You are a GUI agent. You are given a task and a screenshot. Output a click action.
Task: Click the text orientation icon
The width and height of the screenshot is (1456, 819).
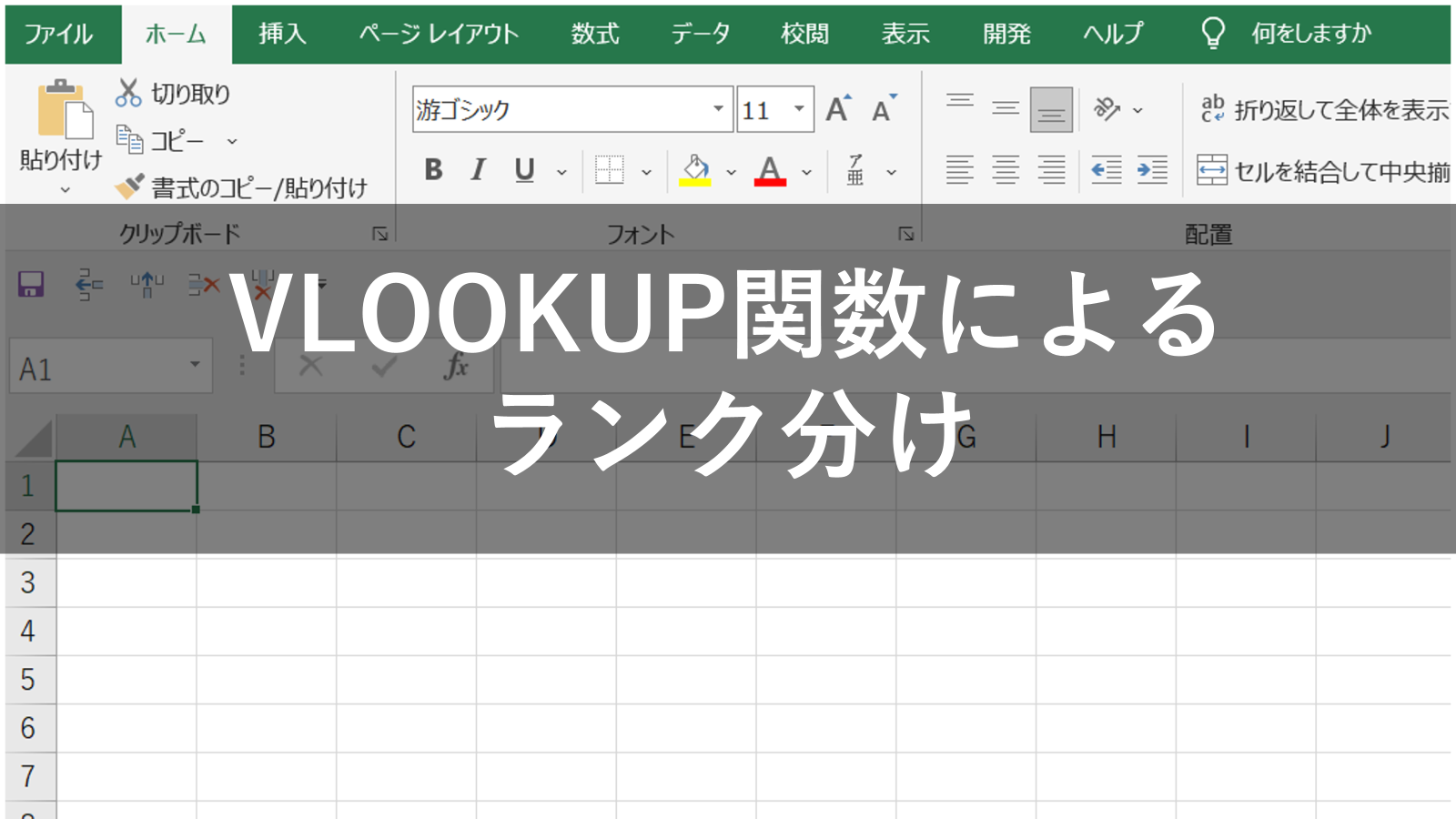(x=1107, y=109)
